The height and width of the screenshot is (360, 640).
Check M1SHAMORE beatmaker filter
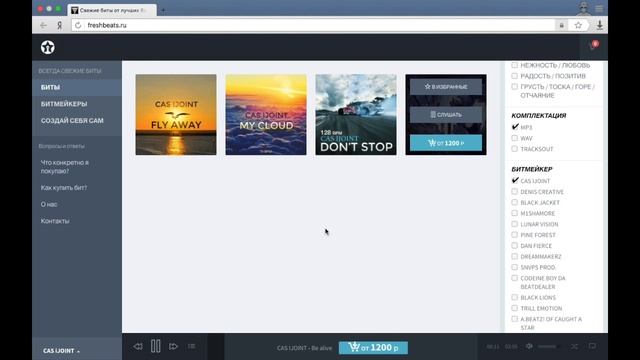tap(515, 213)
